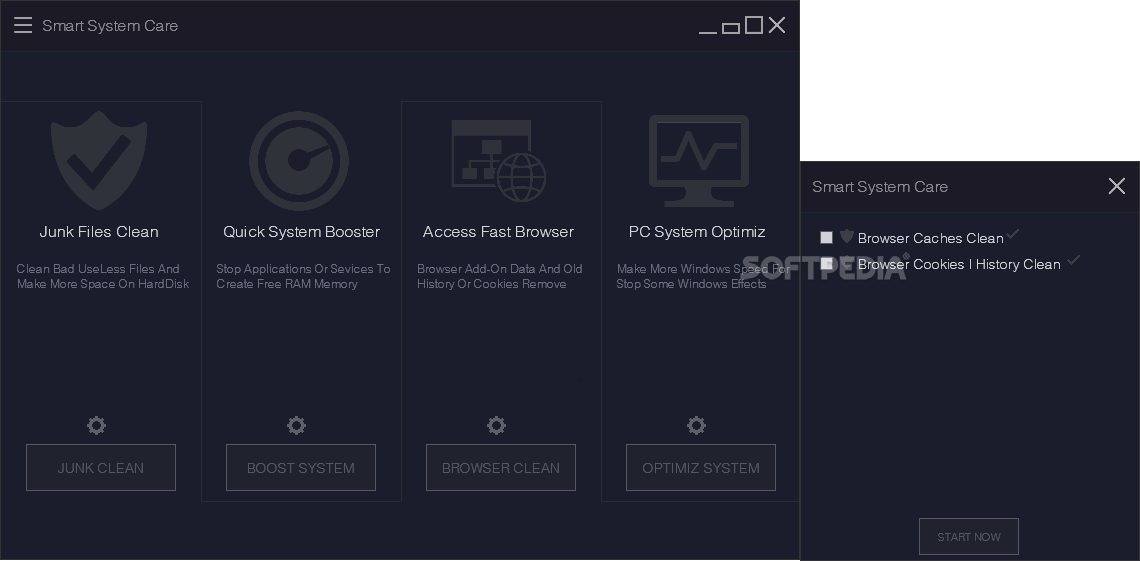Viewport: 1140px width, 561px height.
Task: Tick the Browser Cookies | History Clean checkbox
Action: (x=827, y=264)
